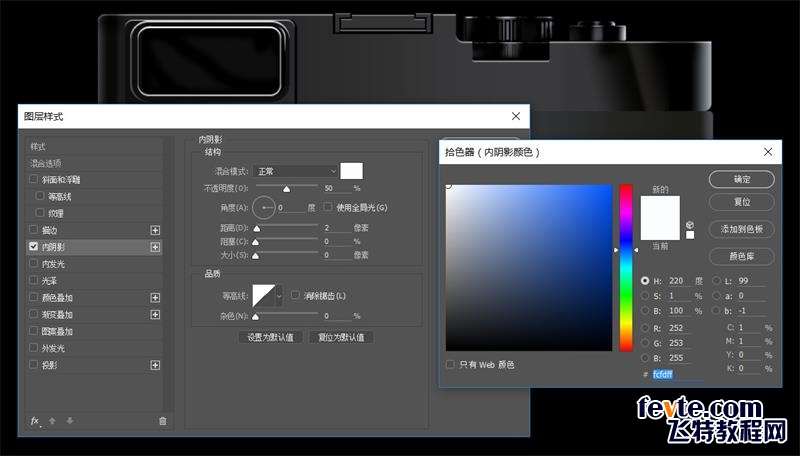Click the 等高线 contour thumbnail
This screenshot has width=800, height=456.
pyautogui.click(x=264, y=296)
